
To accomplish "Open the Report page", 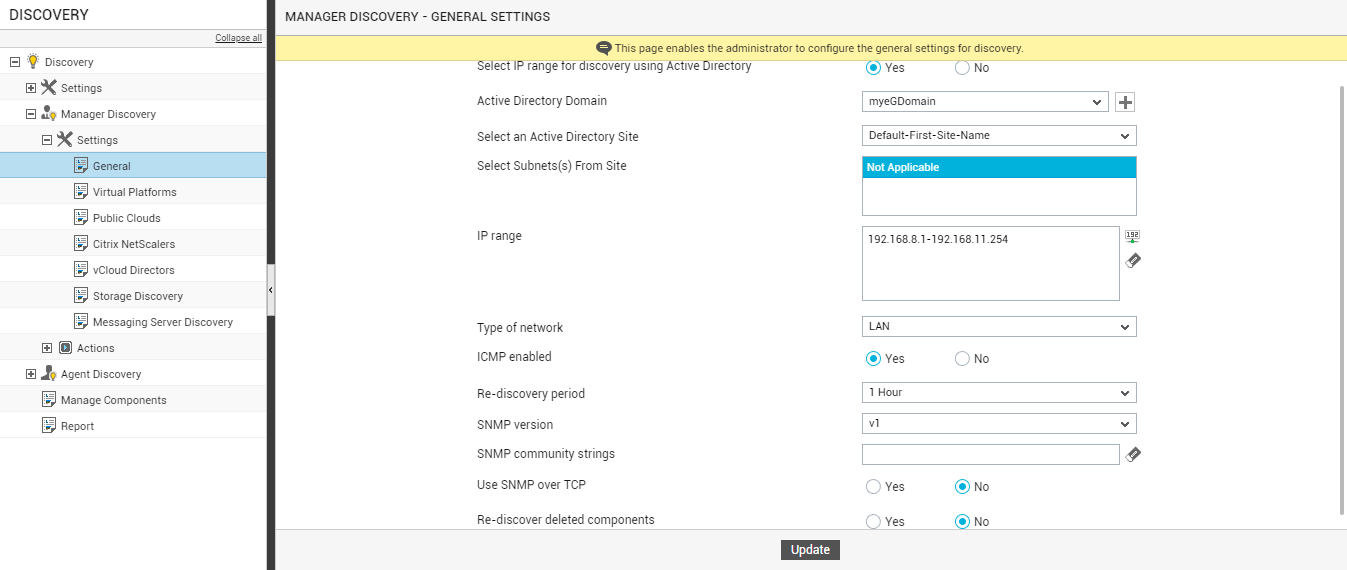I will coord(77,426).
